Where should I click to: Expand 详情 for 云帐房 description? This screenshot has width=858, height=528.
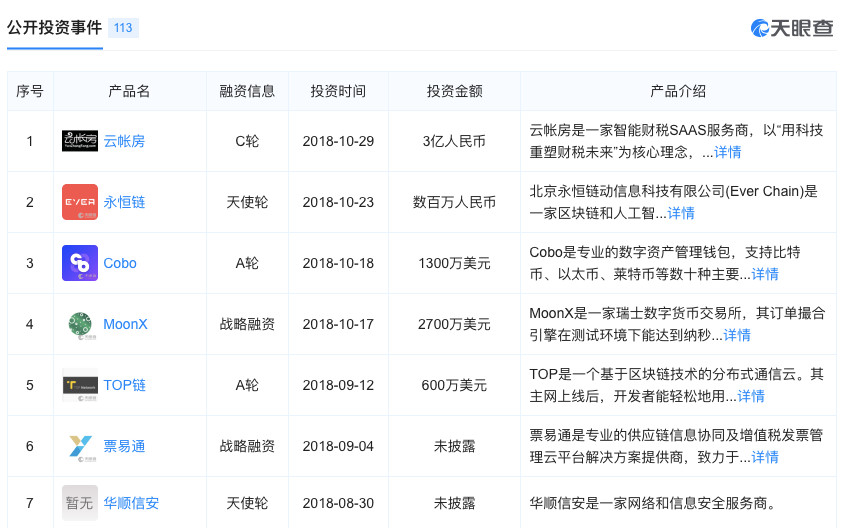click(x=728, y=152)
